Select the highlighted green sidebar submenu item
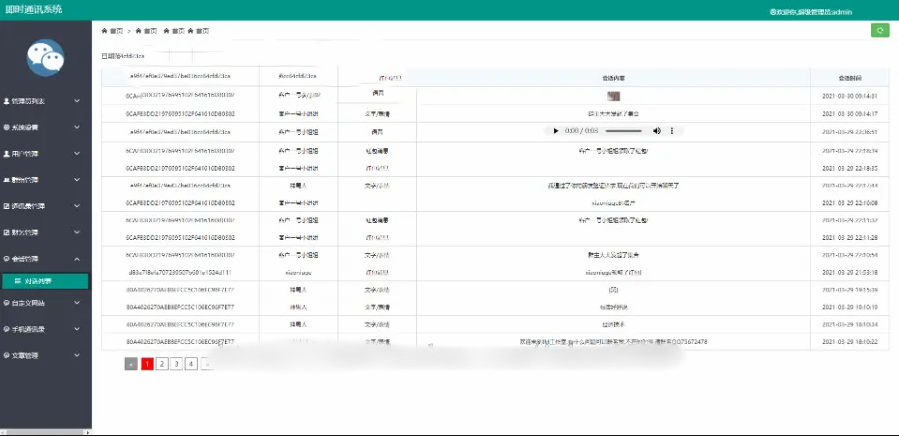This screenshot has width=899, height=436. tap(45, 281)
